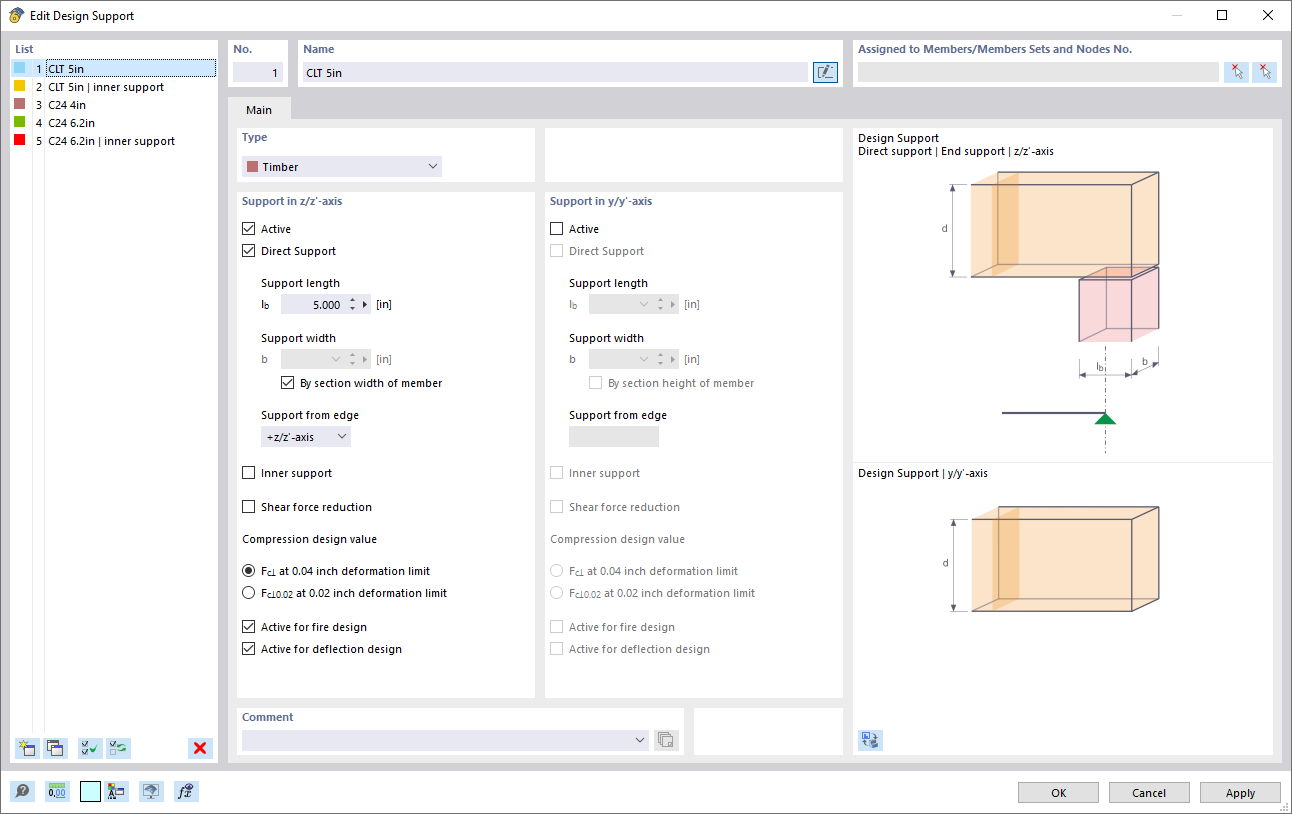This screenshot has height=814, width=1292.
Task: Select all list entries with checkmark icon
Action: pyautogui.click(x=89, y=748)
